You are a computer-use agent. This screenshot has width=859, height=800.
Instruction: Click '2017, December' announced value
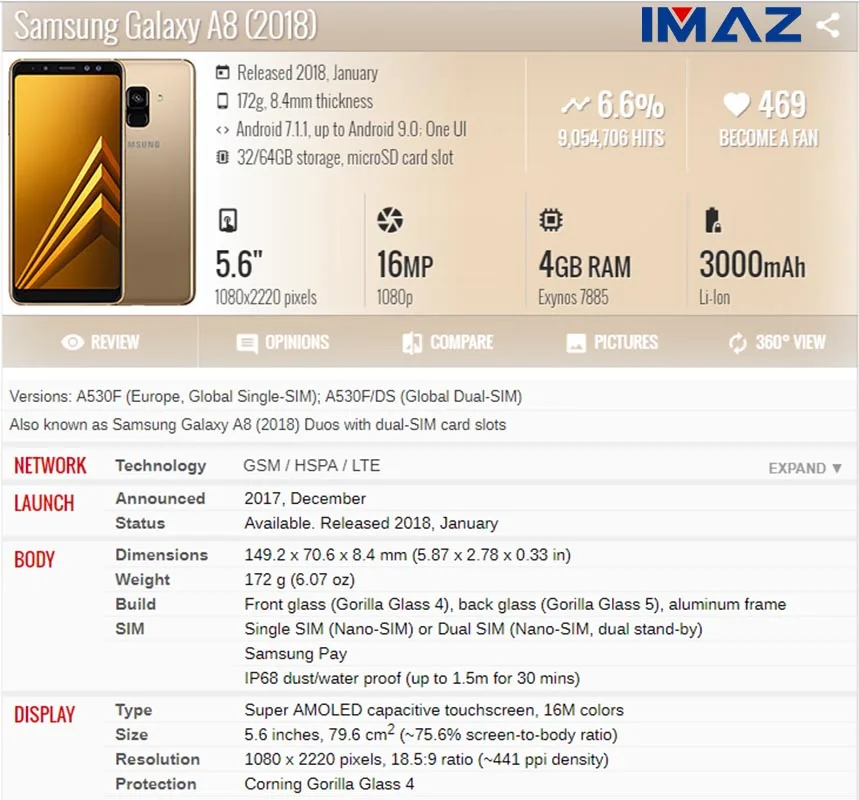tap(305, 498)
